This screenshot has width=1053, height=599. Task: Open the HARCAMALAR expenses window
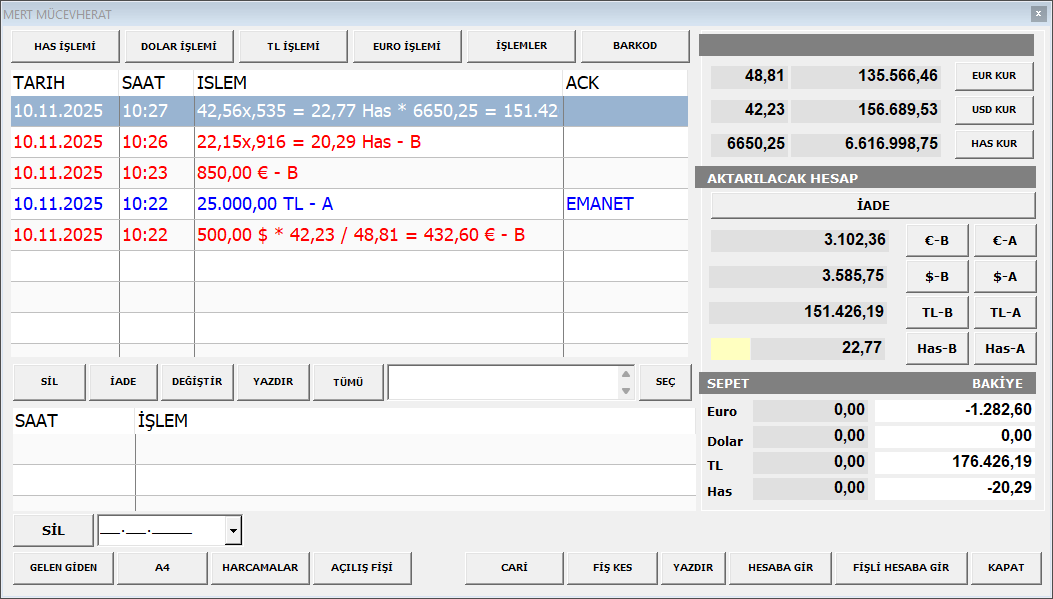click(x=260, y=568)
